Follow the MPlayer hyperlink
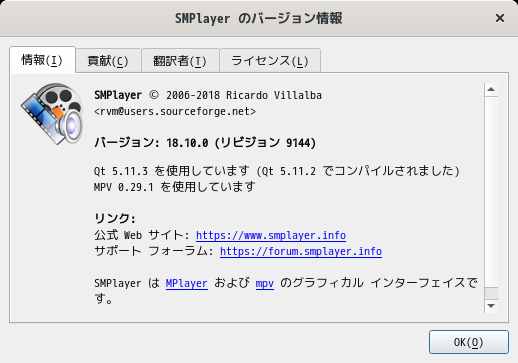 (187, 283)
